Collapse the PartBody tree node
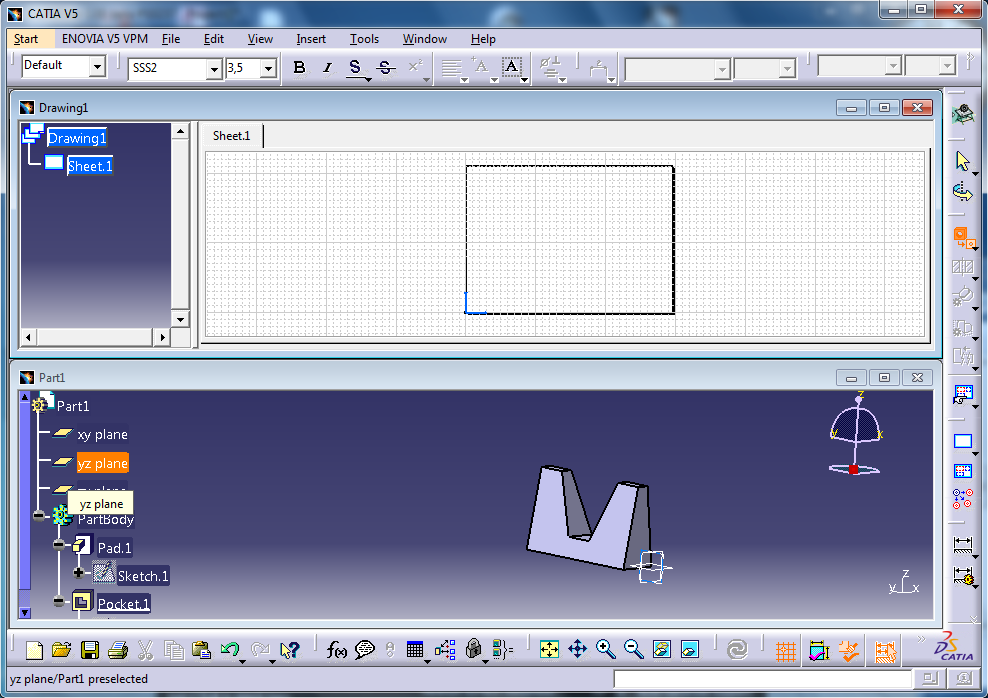This screenshot has height=698, width=988. [x=39, y=516]
